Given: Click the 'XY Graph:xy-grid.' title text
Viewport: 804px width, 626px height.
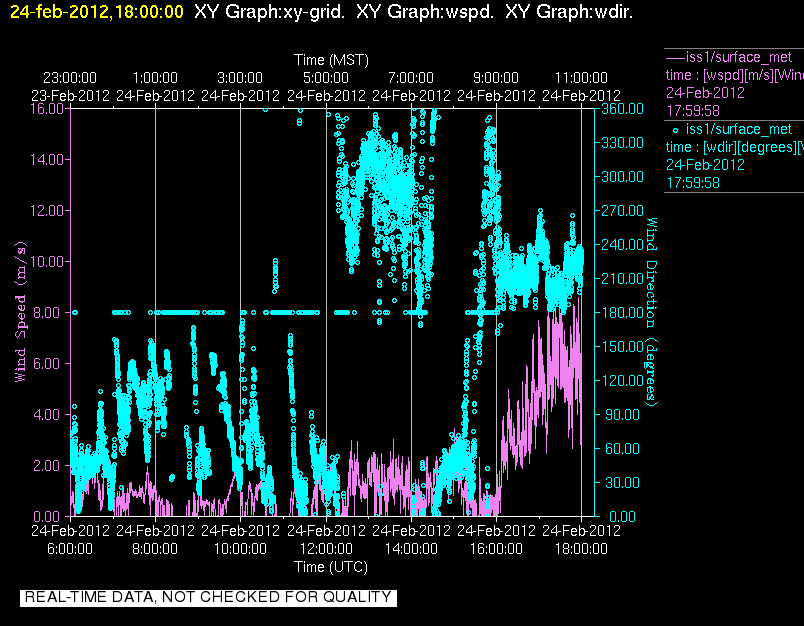Looking at the screenshot, I should pyautogui.click(x=269, y=12).
